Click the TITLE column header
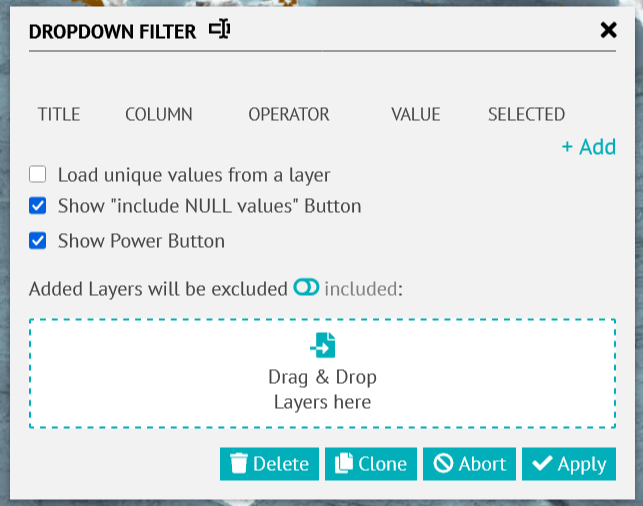 tap(59, 114)
